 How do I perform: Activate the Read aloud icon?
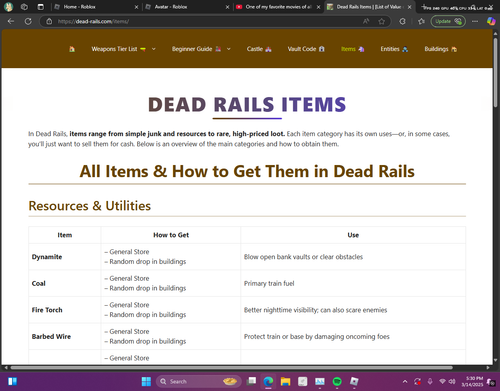point(366,21)
